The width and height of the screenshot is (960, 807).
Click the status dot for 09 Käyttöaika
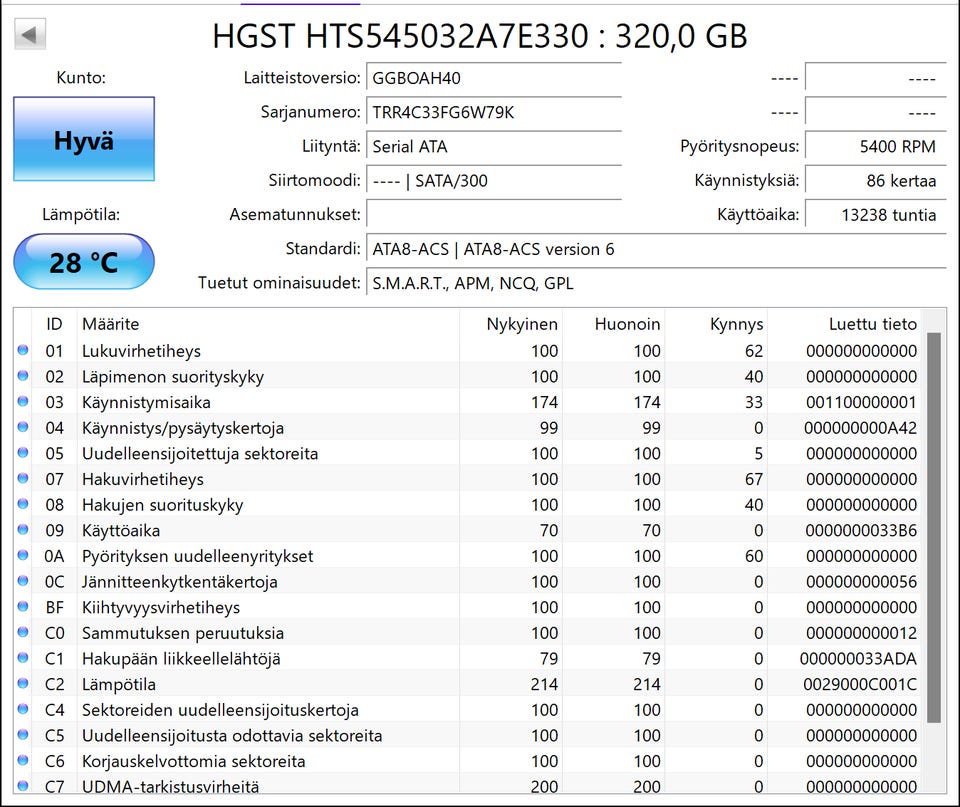pyautogui.click(x=23, y=530)
